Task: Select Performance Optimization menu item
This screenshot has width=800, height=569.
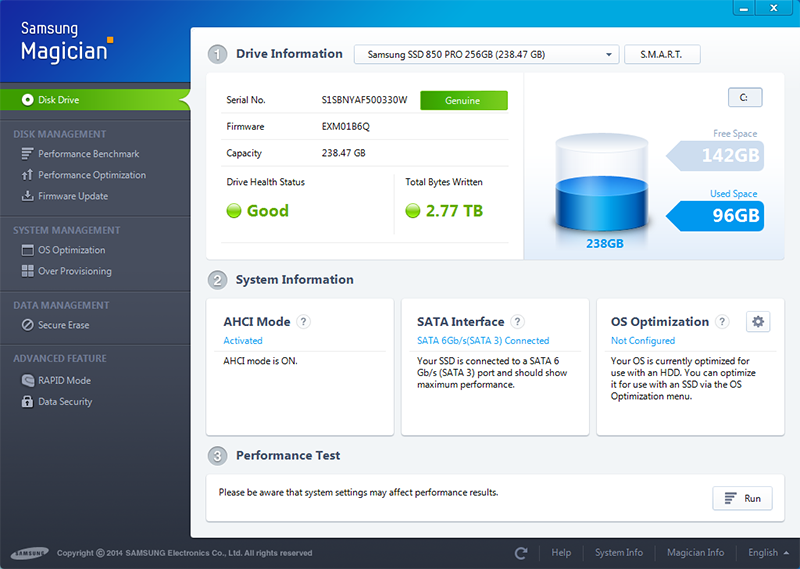Action: [91, 175]
